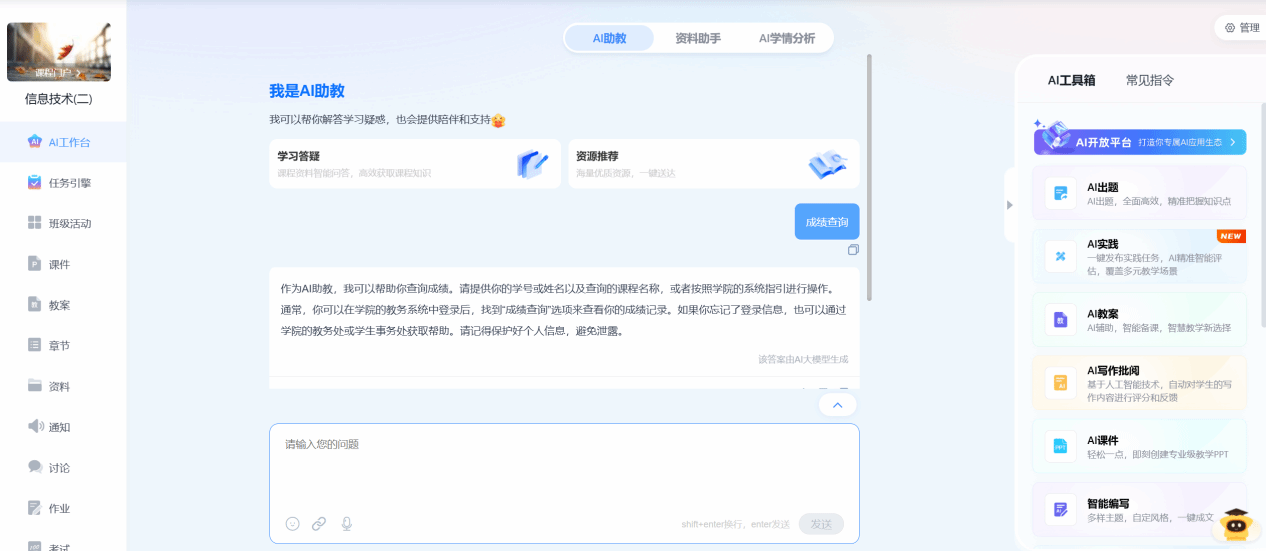Open the AI出题 tool

coord(1139,193)
